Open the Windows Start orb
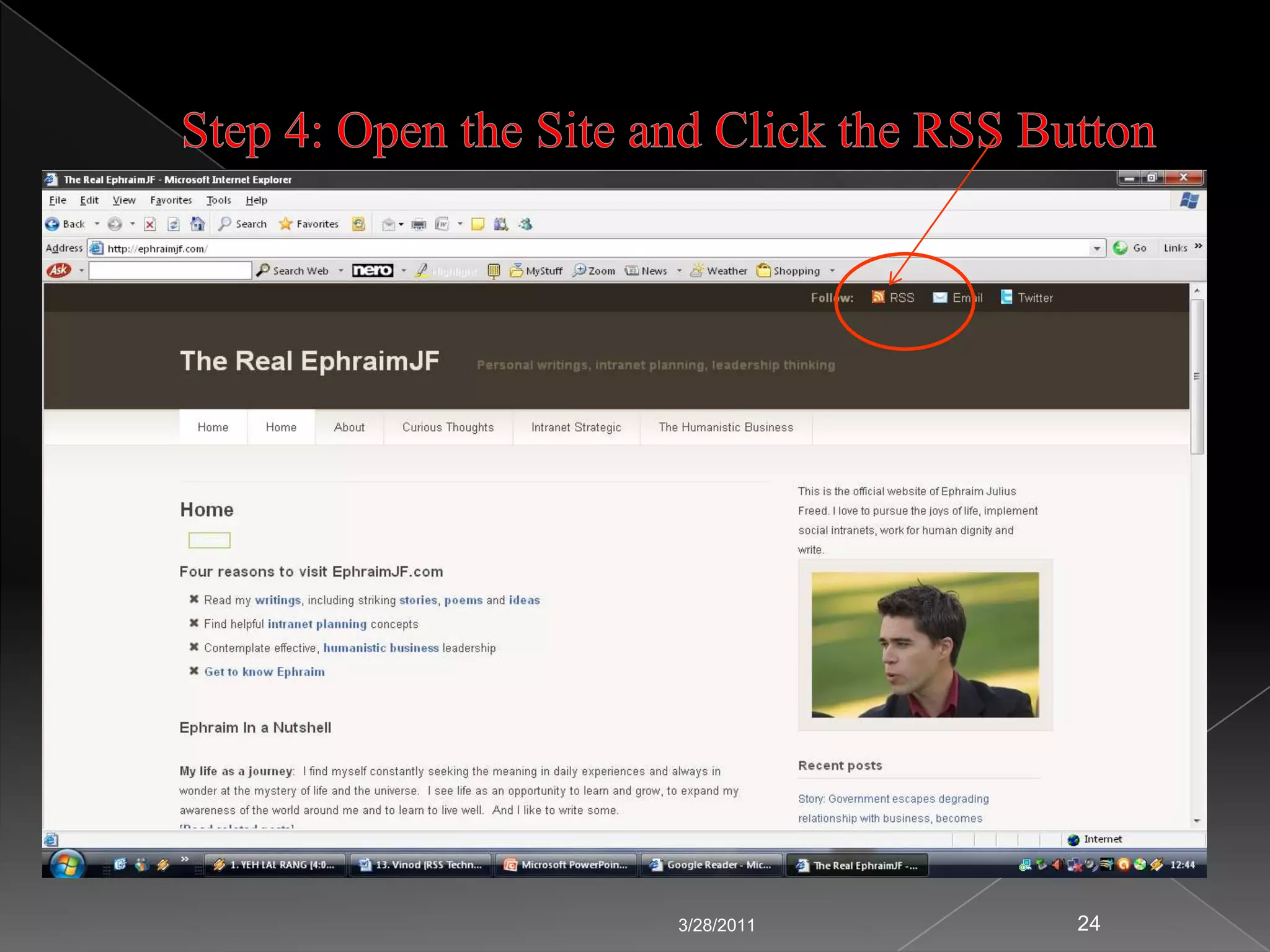Screen dimensions: 1270x952 67,864
